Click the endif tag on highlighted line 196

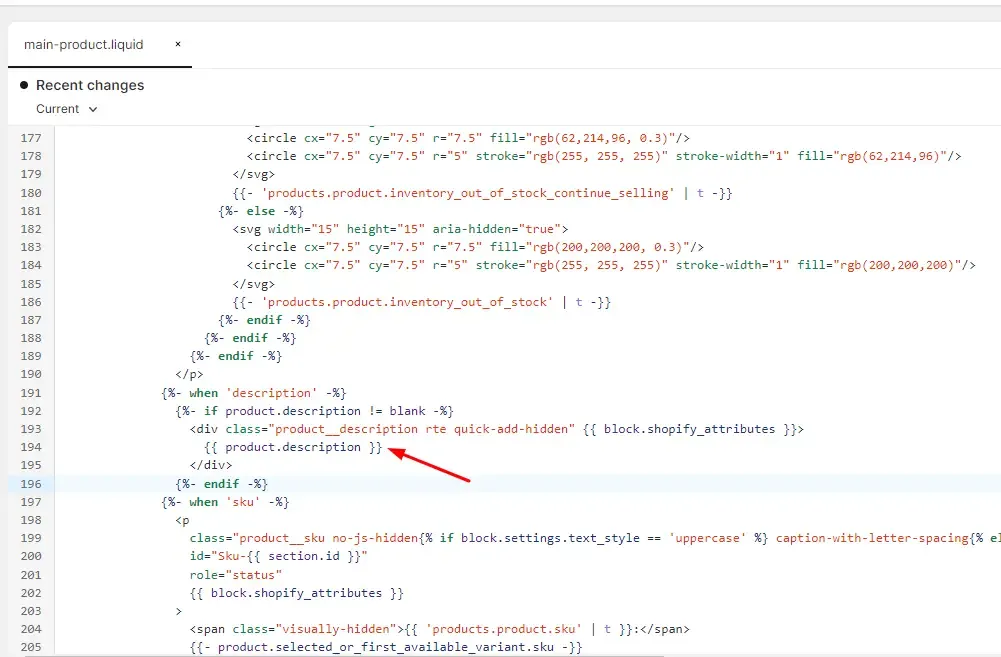(x=222, y=484)
